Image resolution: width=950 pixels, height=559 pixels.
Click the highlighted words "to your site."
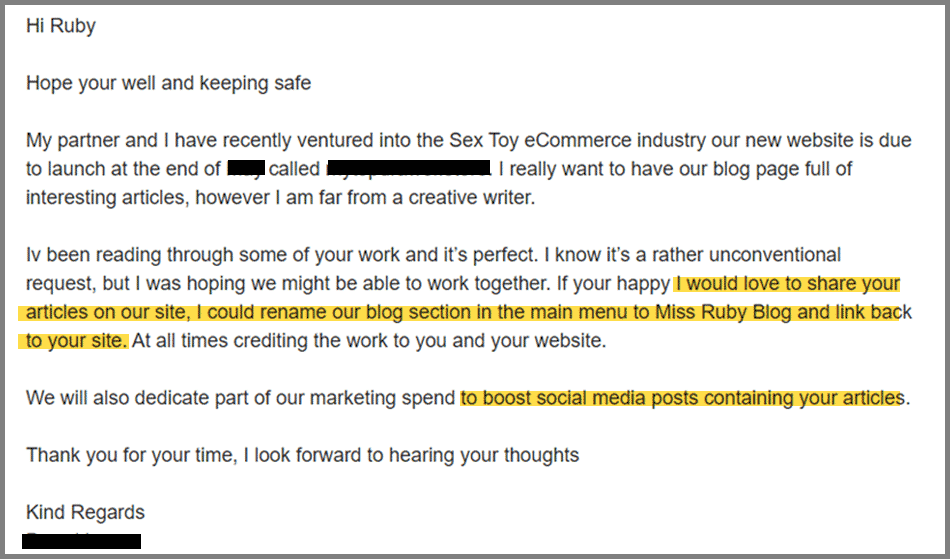click(x=77, y=340)
